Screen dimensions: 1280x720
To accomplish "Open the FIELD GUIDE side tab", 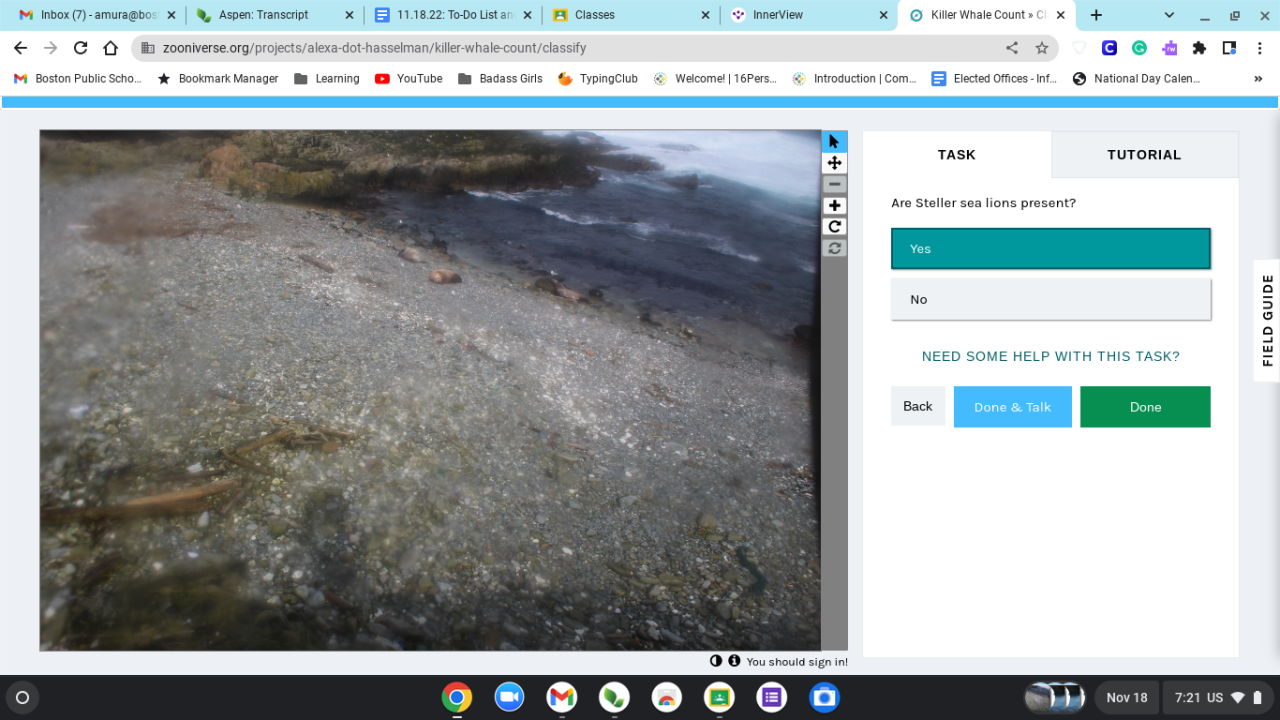I will coord(1267,320).
